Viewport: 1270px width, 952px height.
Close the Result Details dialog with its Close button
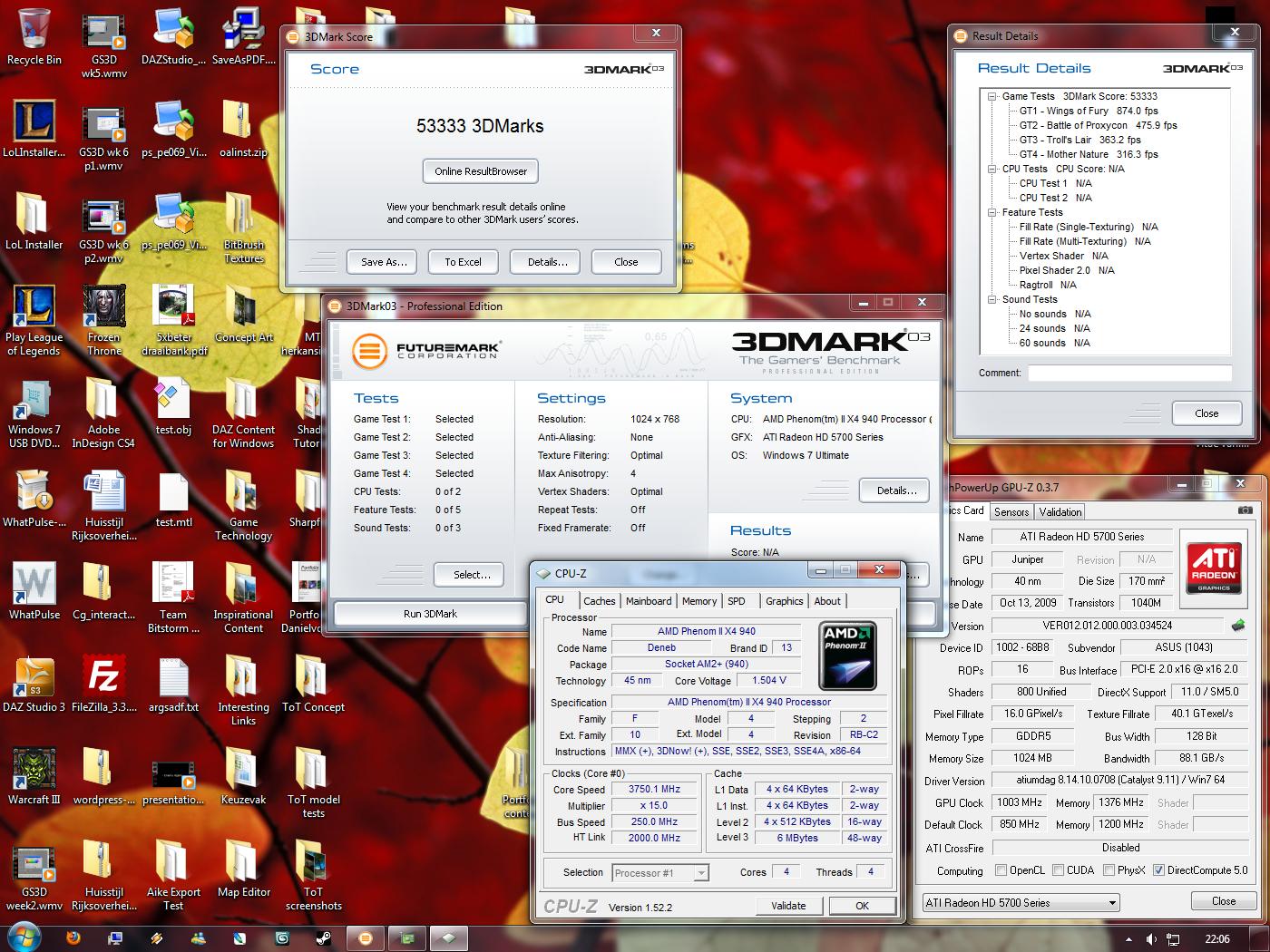[1206, 413]
